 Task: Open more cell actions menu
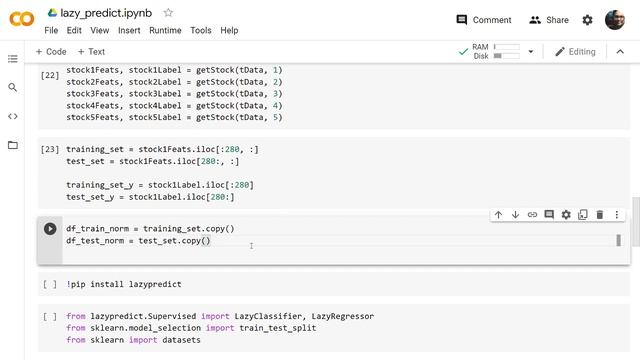coord(617,215)
